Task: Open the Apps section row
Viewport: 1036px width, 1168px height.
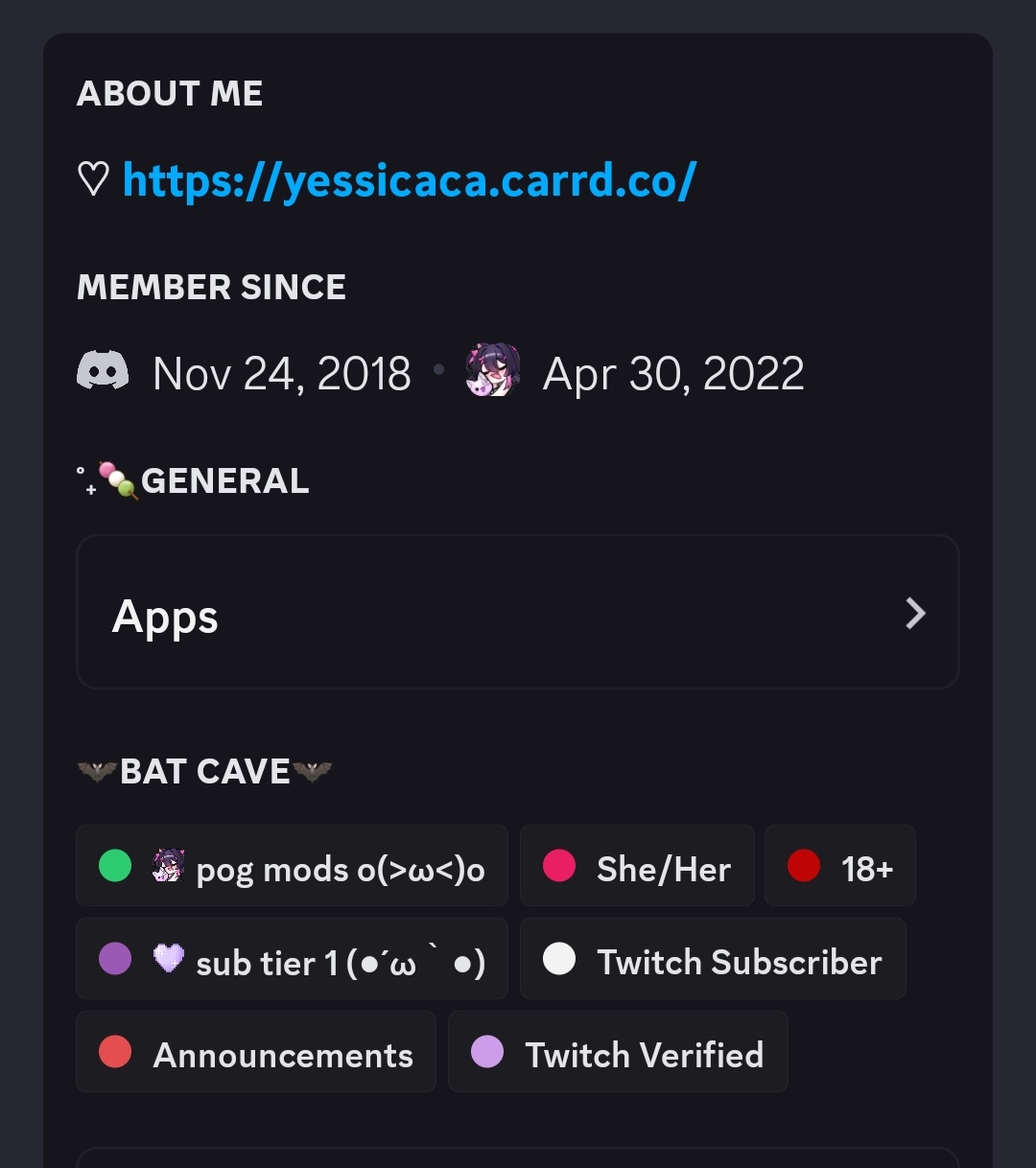Action: tap(518, 612)
